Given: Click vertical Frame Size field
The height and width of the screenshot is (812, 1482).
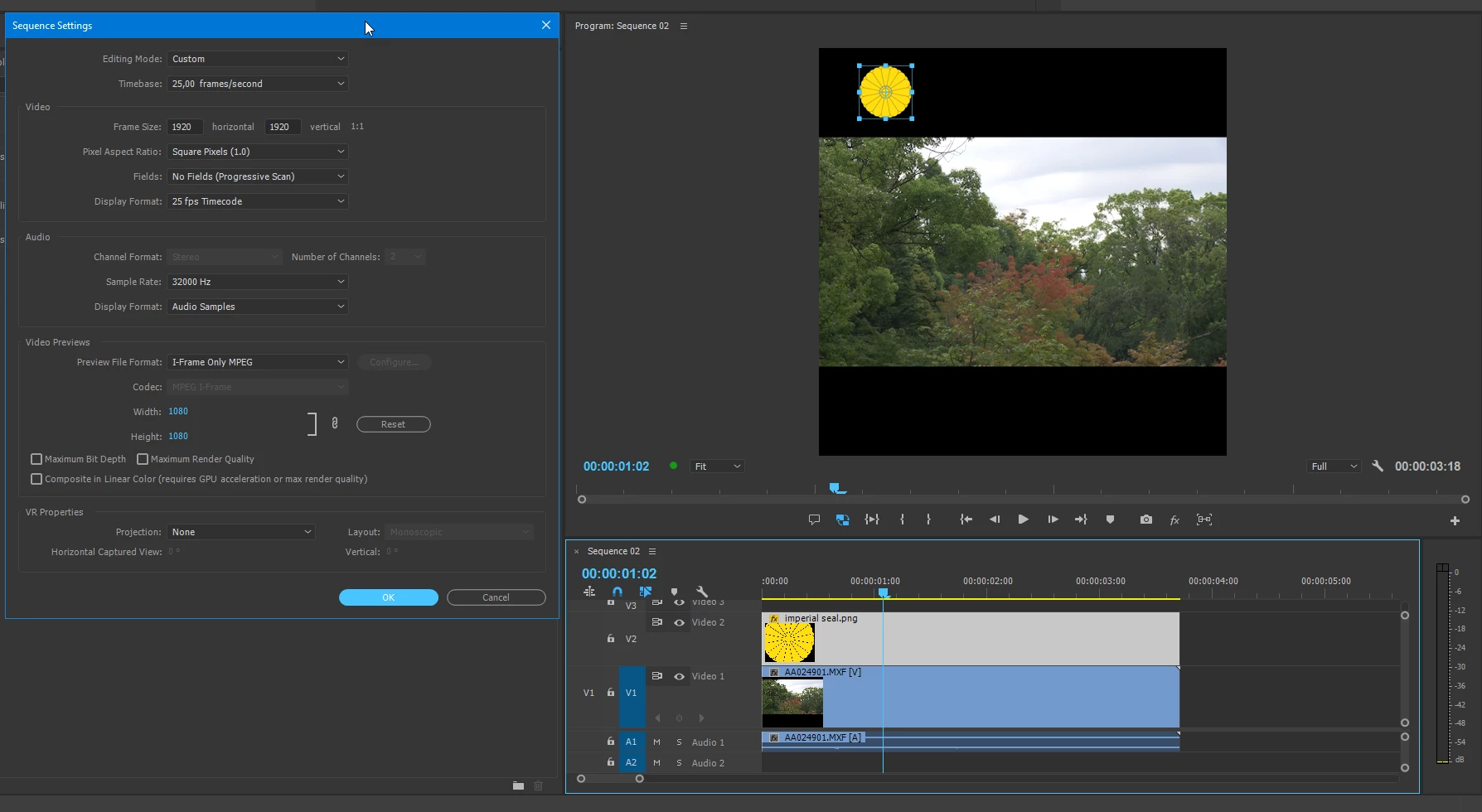Looking at the screenshot, I should click(x=283, y=127).
